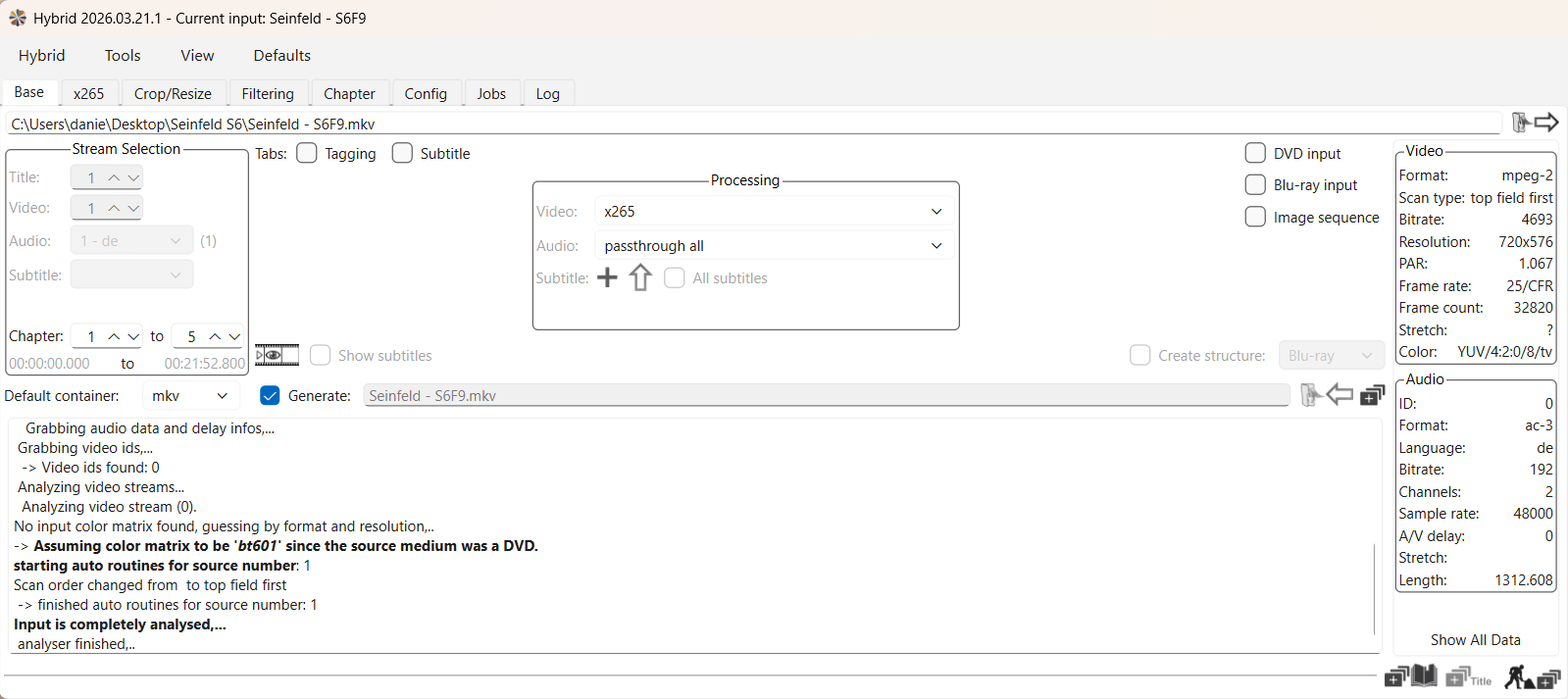Open the Audio passthrough all dropdown
This screenshot has width=1568, height=699.
(x=774, y=245)
